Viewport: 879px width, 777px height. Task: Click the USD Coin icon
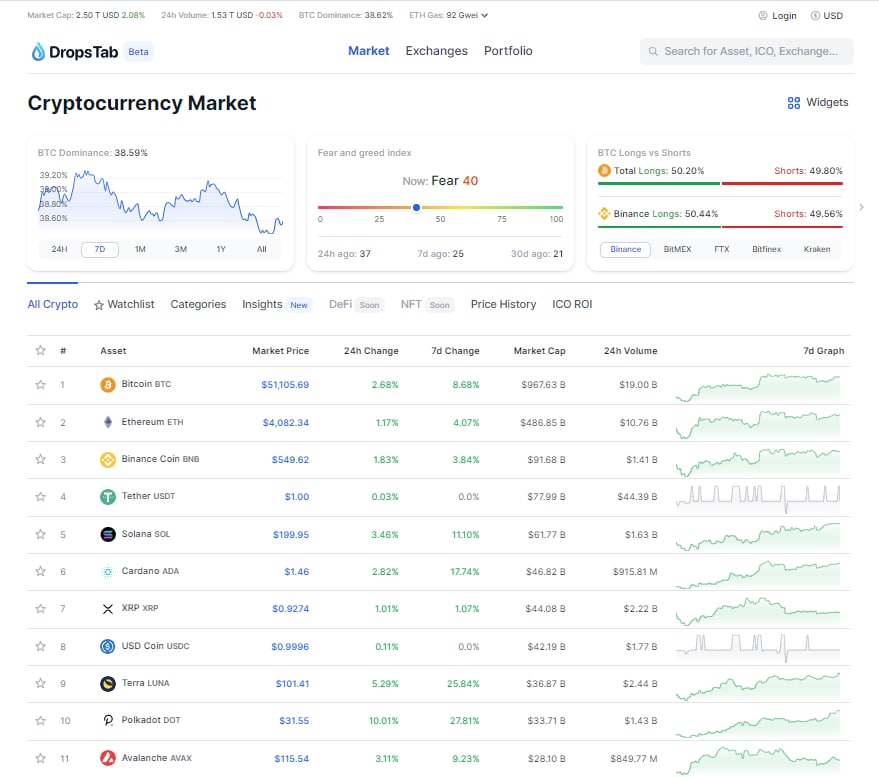click(x=108, y=646)
